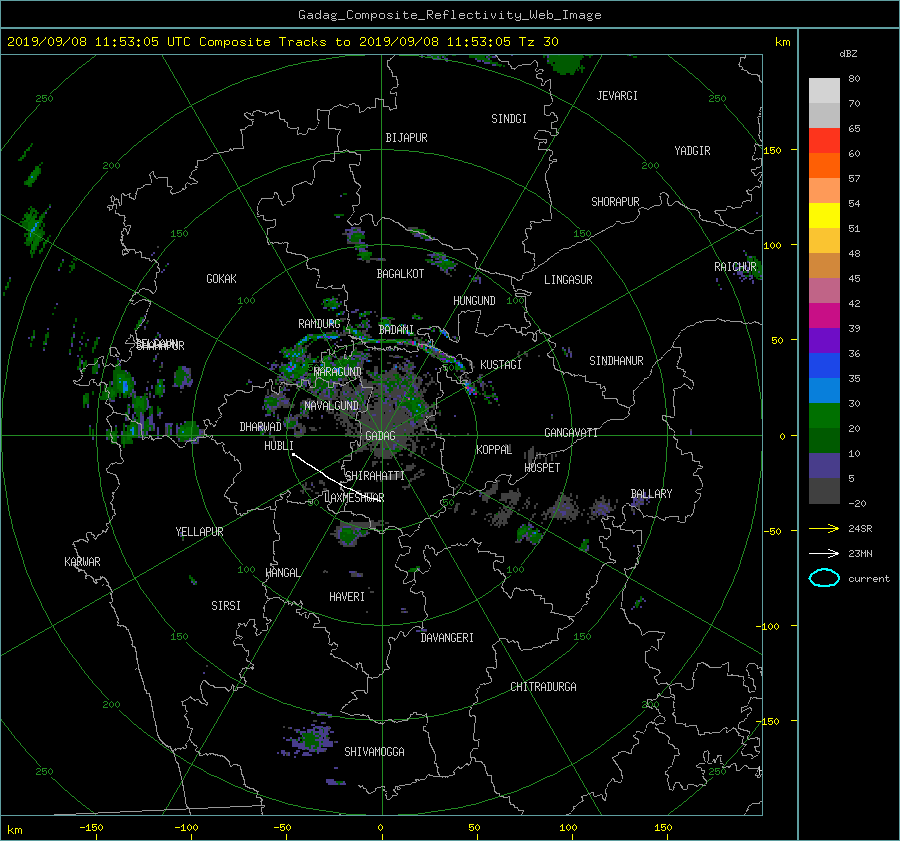Click the SHIVAMOGGA city label
Viewport: 900px width, 841px height.
(x=374, y=752)
